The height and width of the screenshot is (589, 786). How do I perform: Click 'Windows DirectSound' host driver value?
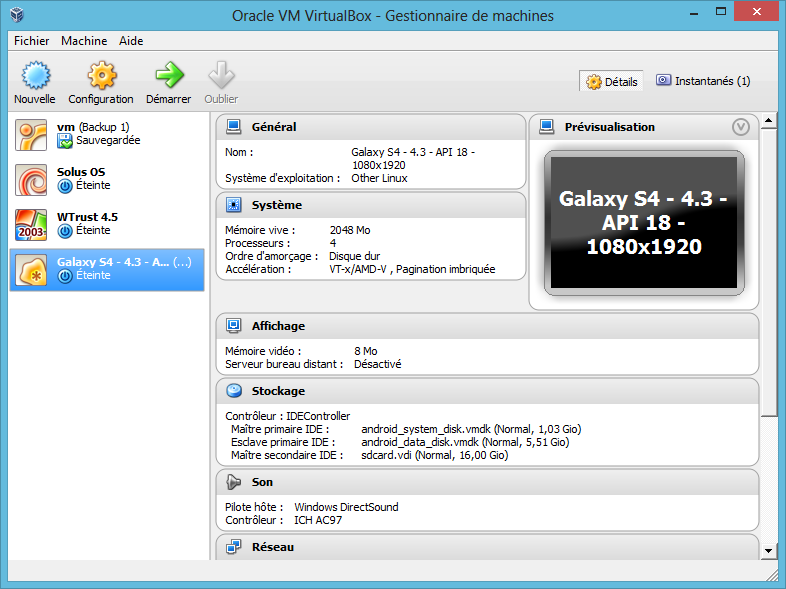[346, 507]
